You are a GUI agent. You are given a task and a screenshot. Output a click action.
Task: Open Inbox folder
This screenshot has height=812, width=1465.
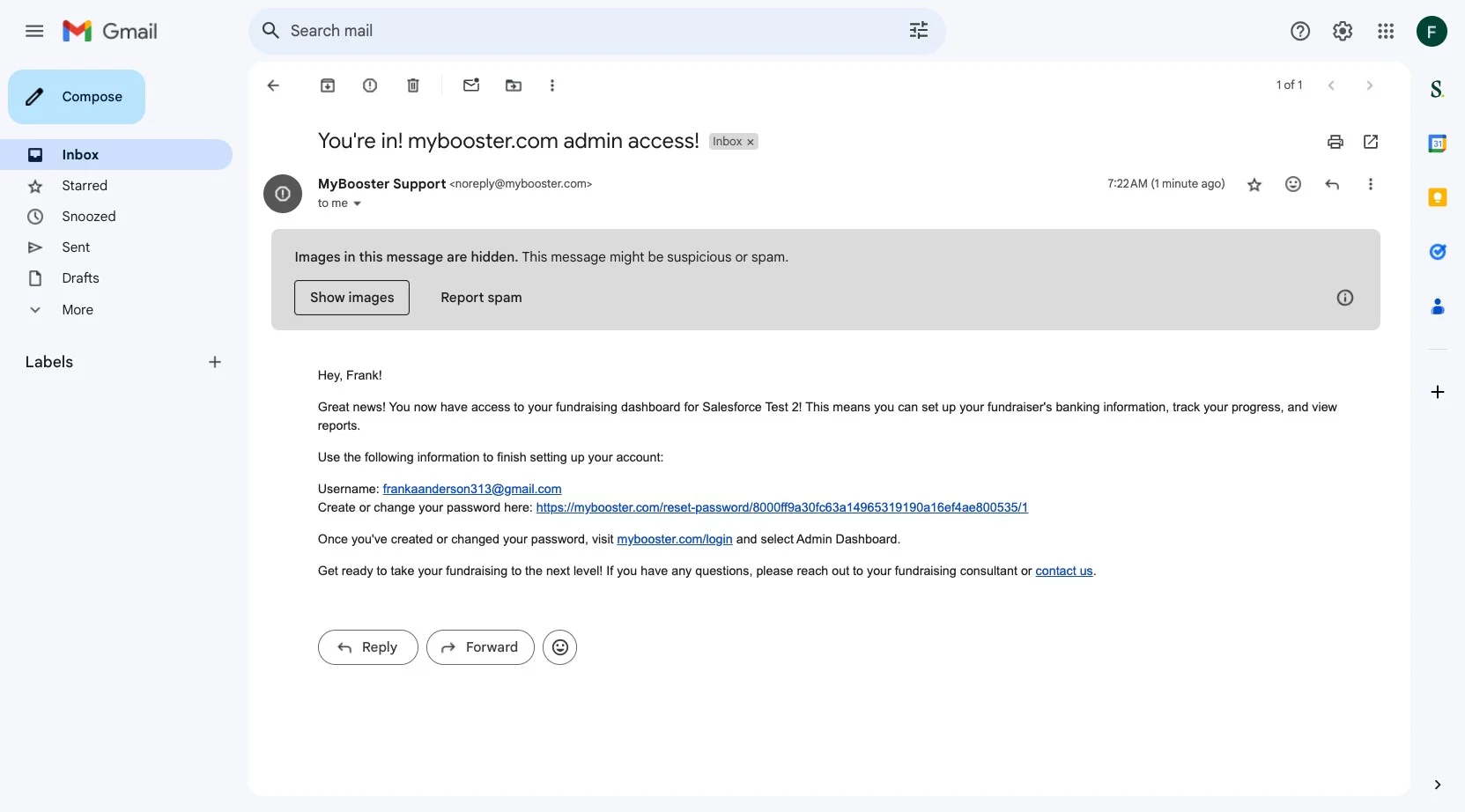[116, 155]
